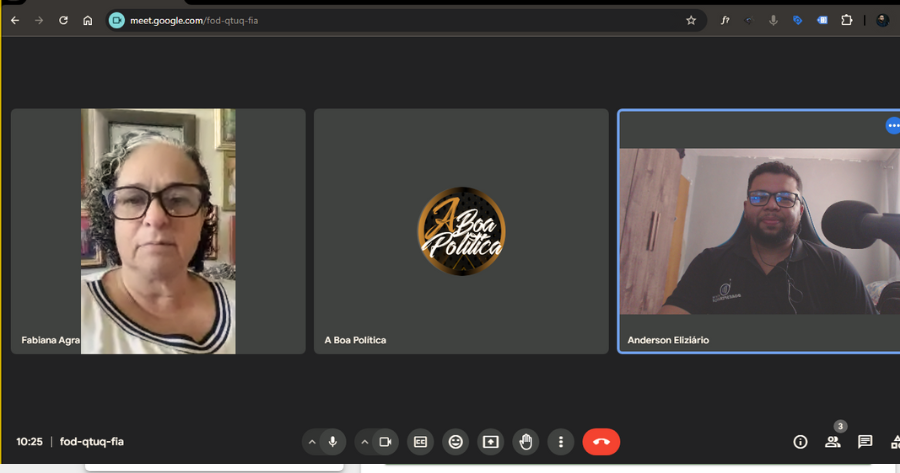The image size is (900, 473).
Task: Leave the call with the red button
Action: 601,442
